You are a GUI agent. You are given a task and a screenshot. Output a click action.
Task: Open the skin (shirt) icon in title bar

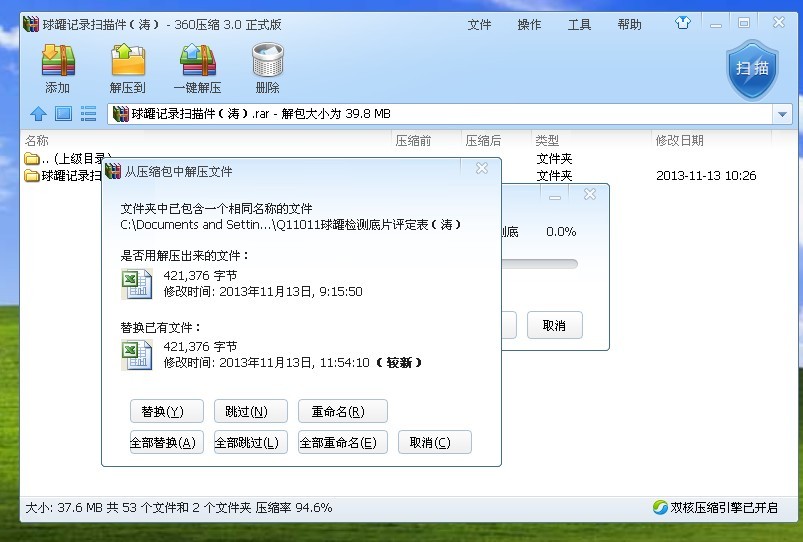(x=683, y=23)
